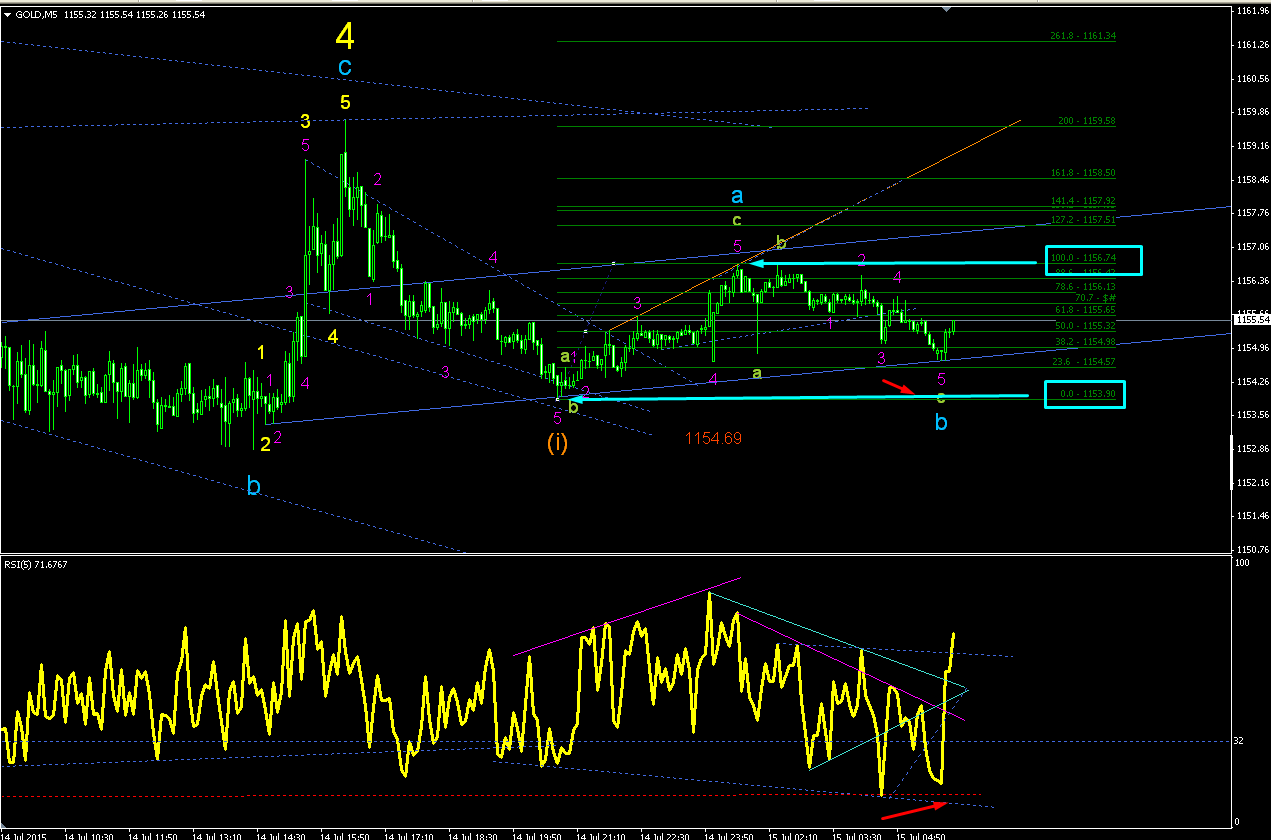The image size is (1271, 840).
Task: Click price axis value 1152.16
Action: coord(1252,482)
